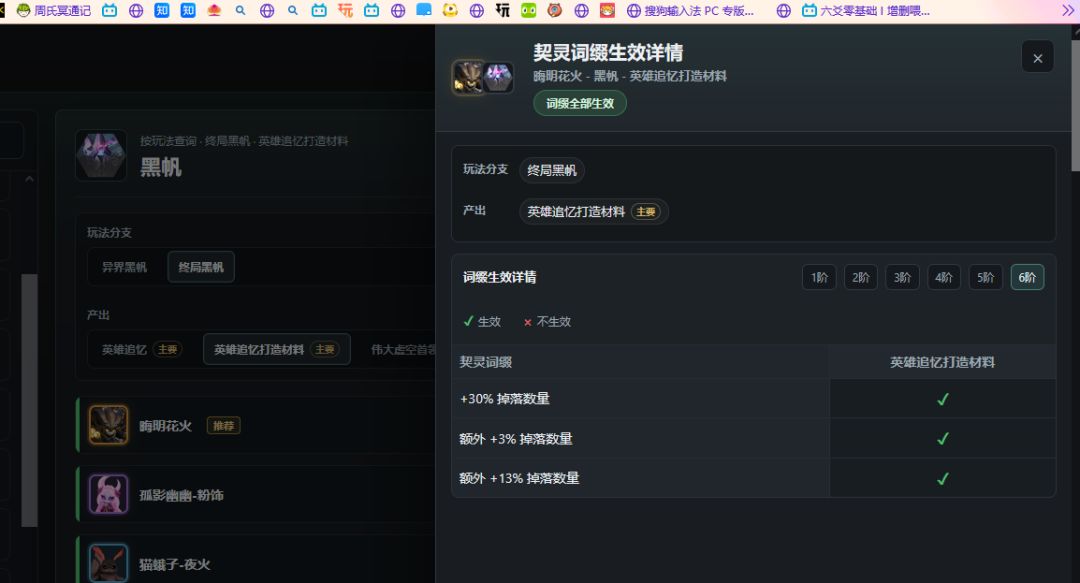This screenshot has width=1080, height=583.
Task: Open the red lotus bookmark icon
Action: click(214, 10)
